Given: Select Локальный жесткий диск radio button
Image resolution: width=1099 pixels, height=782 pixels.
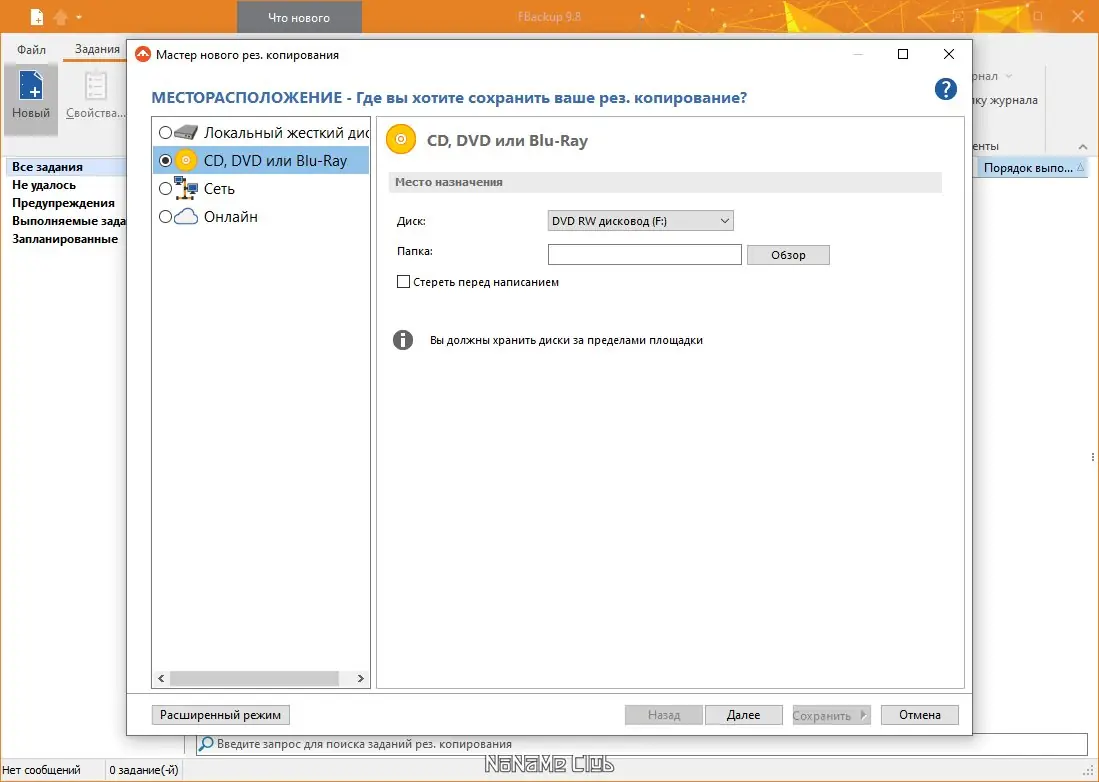Looking at the screenshot, I should pos(165,132).
